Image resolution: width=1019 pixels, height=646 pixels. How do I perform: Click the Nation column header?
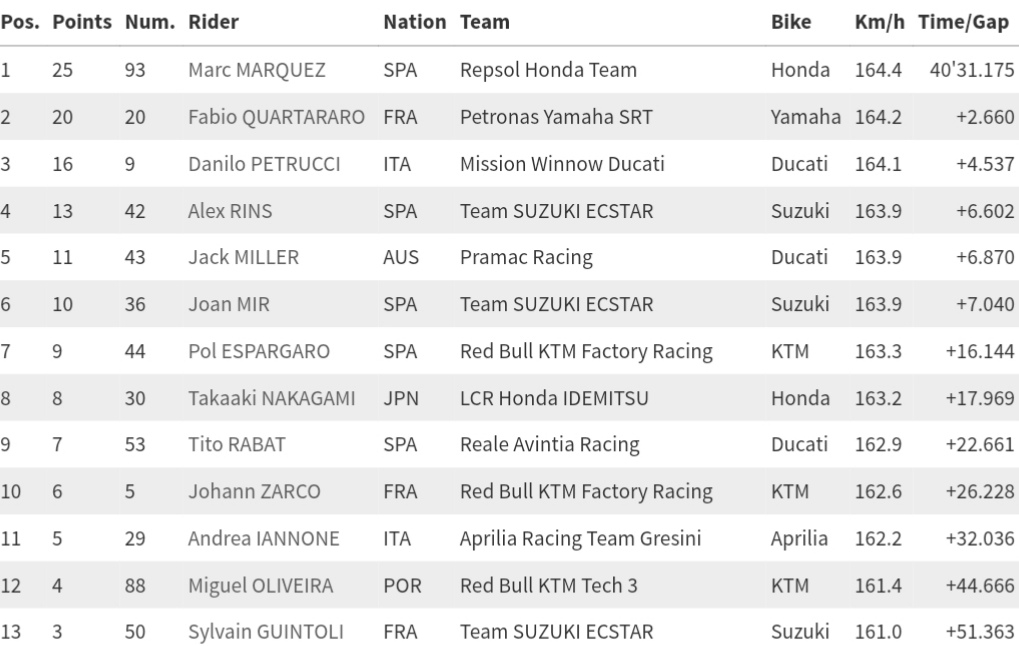pyautogui.click(x=415, y=22)
